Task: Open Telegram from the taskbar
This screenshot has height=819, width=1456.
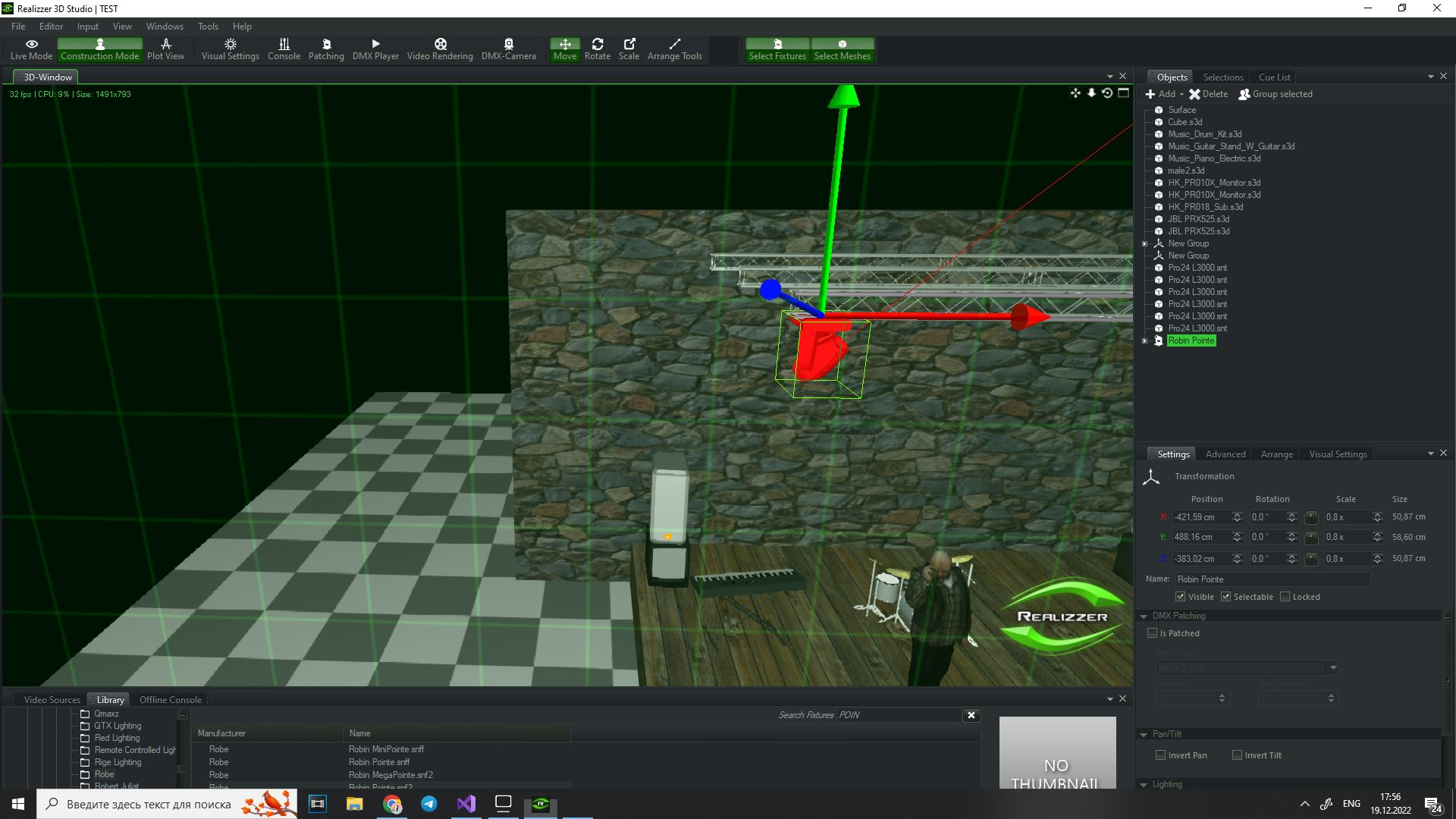Action: pos(429,804)
